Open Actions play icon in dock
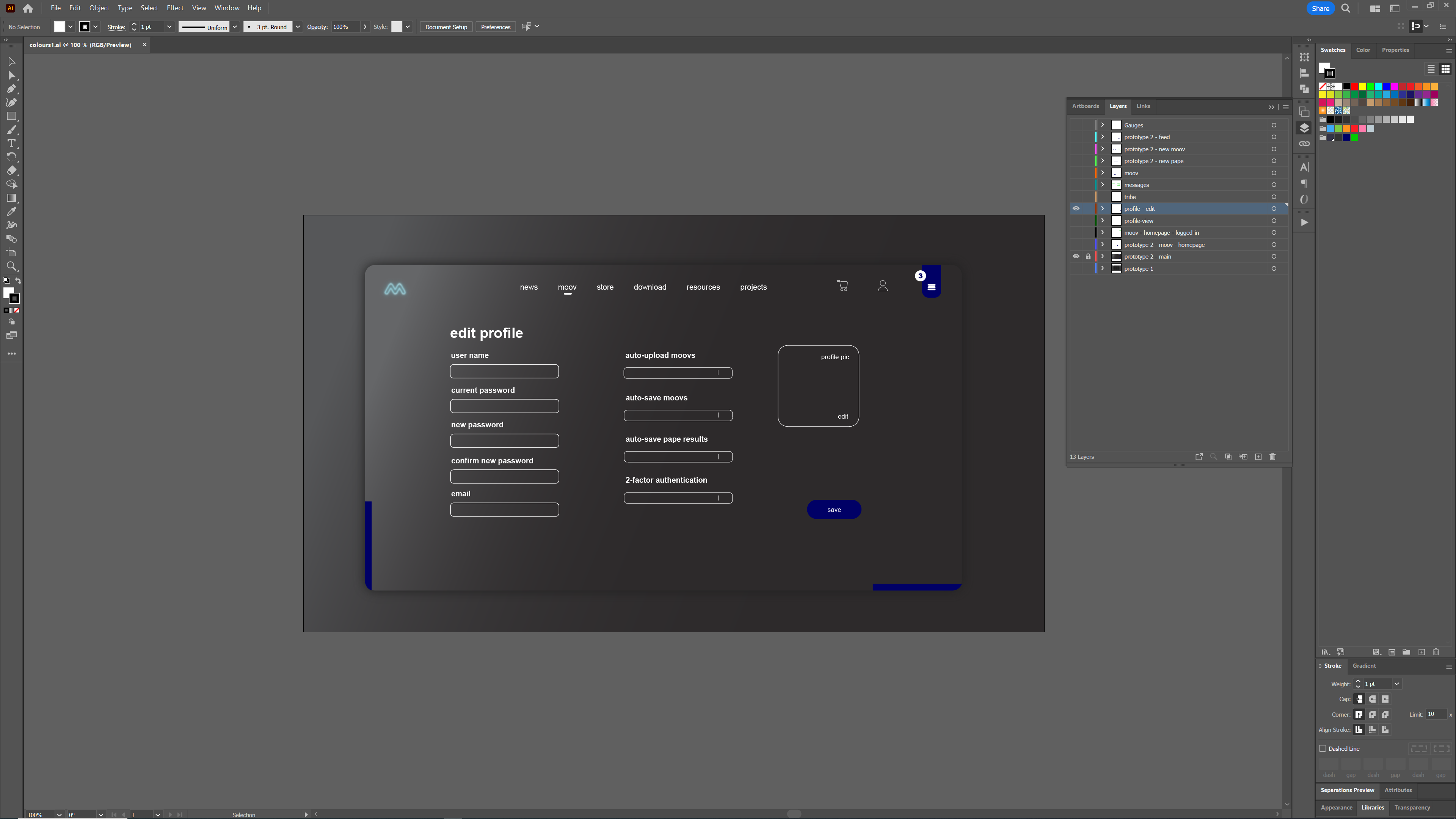The width and height of the screenshot is (1456, 819). click(x=1304, y=222)
